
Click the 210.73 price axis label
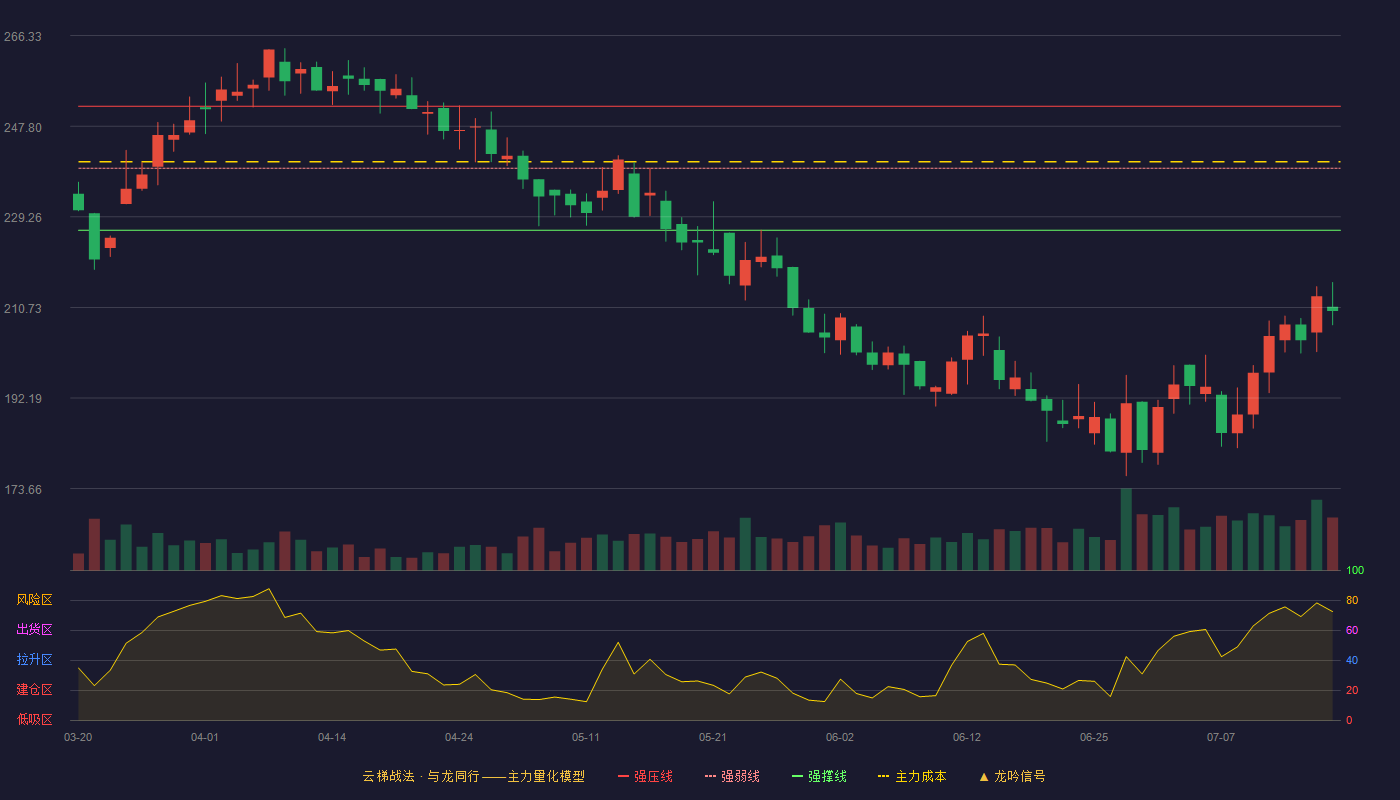pos(23,308)
